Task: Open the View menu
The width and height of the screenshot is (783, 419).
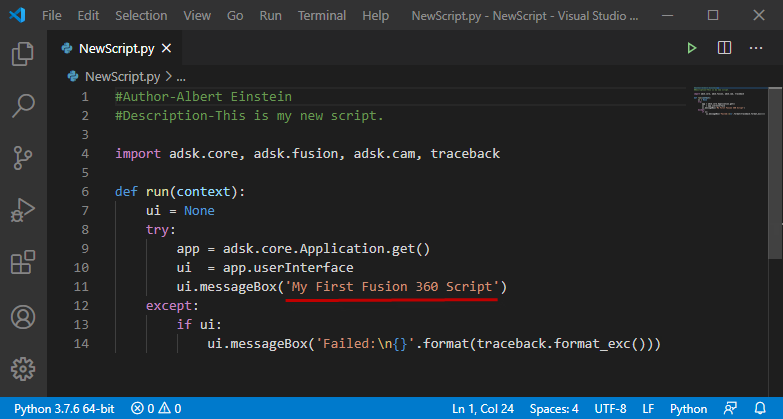Action: point(197,15)
